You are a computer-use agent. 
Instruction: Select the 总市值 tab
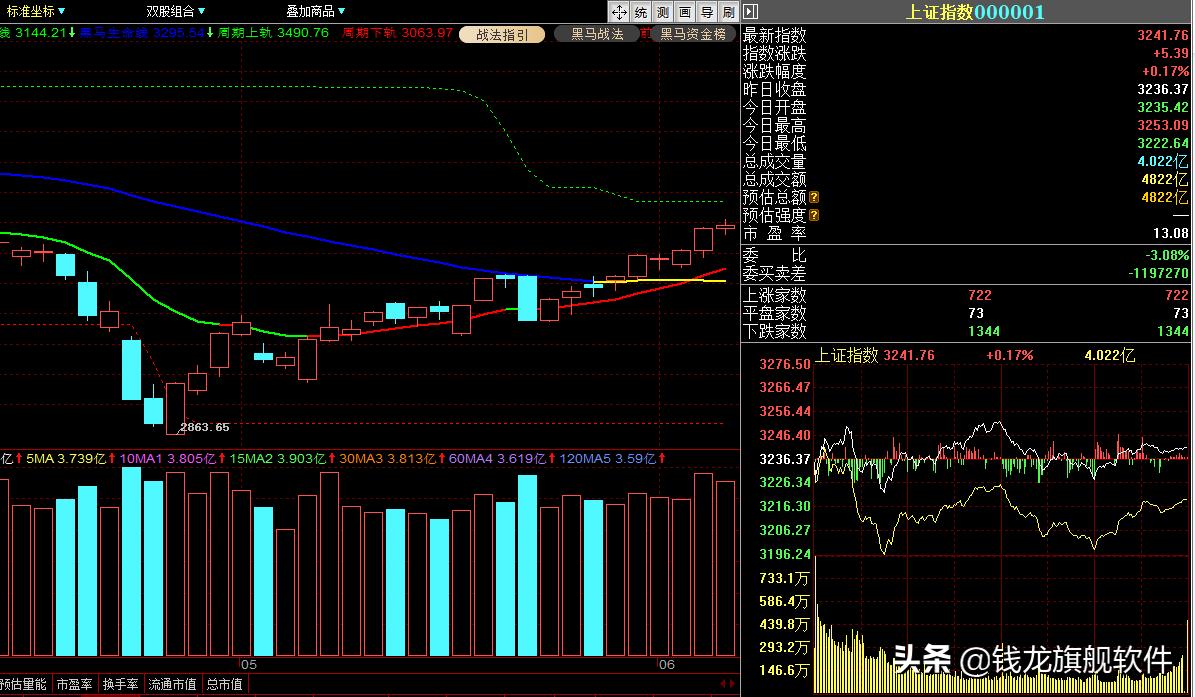tap(225, 685)
